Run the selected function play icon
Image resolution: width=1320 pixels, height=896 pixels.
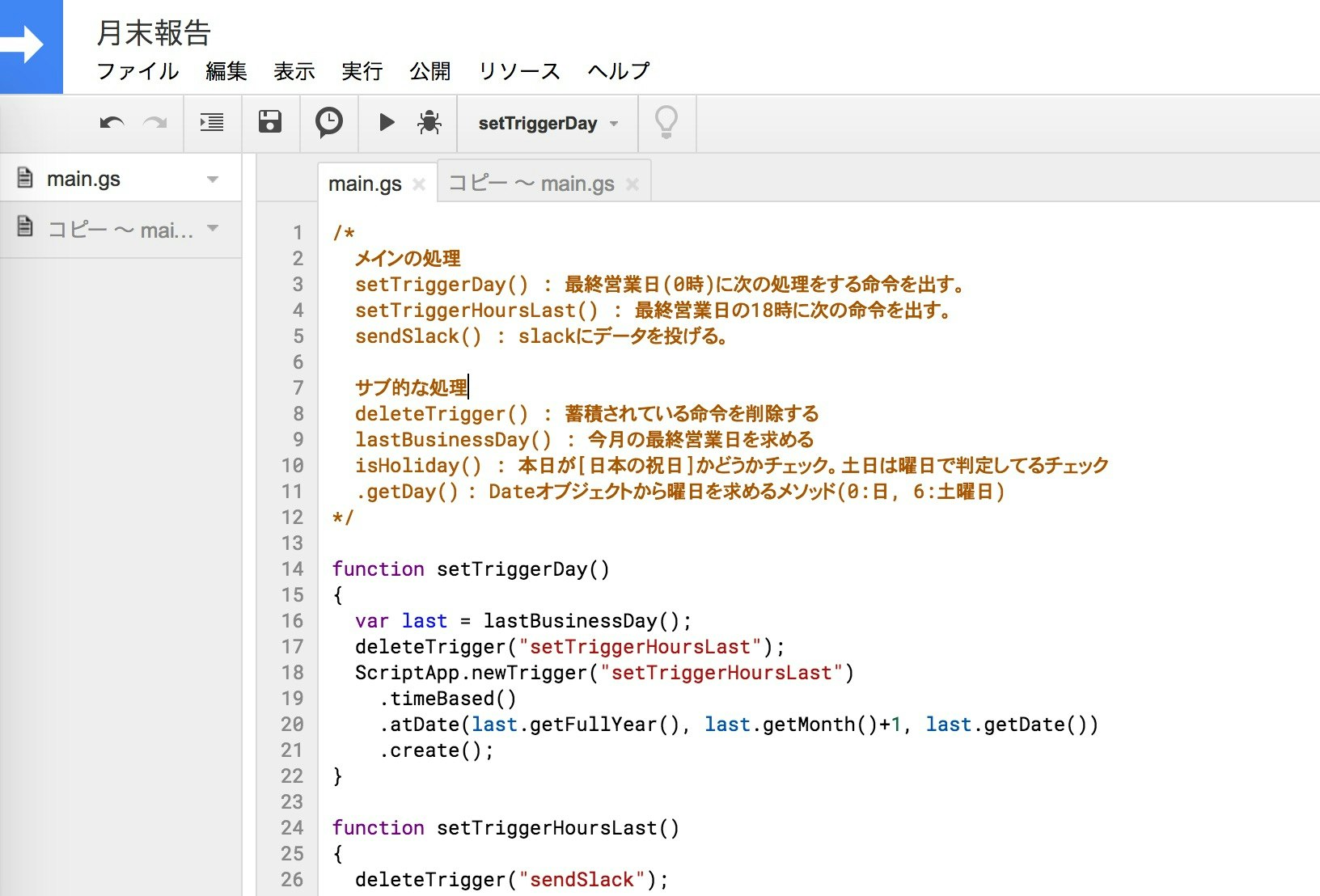(x=387, y=123)
